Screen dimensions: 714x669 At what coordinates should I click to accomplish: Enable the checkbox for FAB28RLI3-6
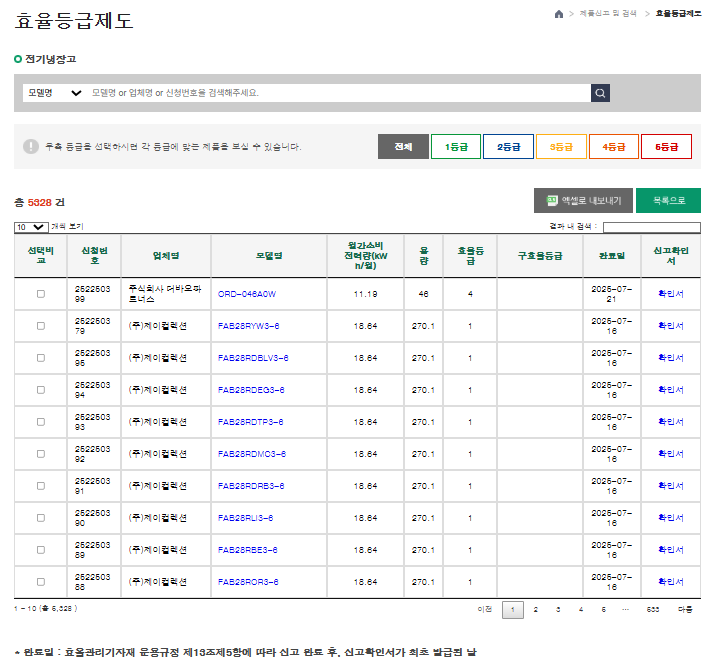click(x=41, y=518)
